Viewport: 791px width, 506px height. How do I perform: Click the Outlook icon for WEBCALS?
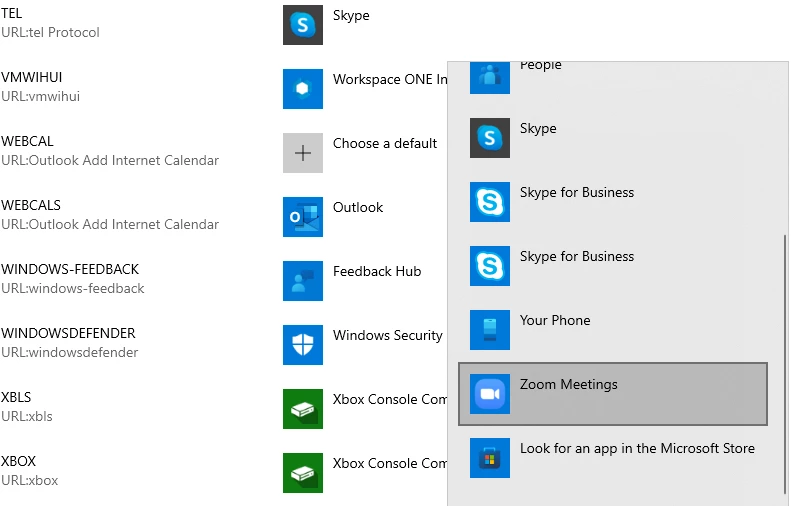(x=303, y=217)
